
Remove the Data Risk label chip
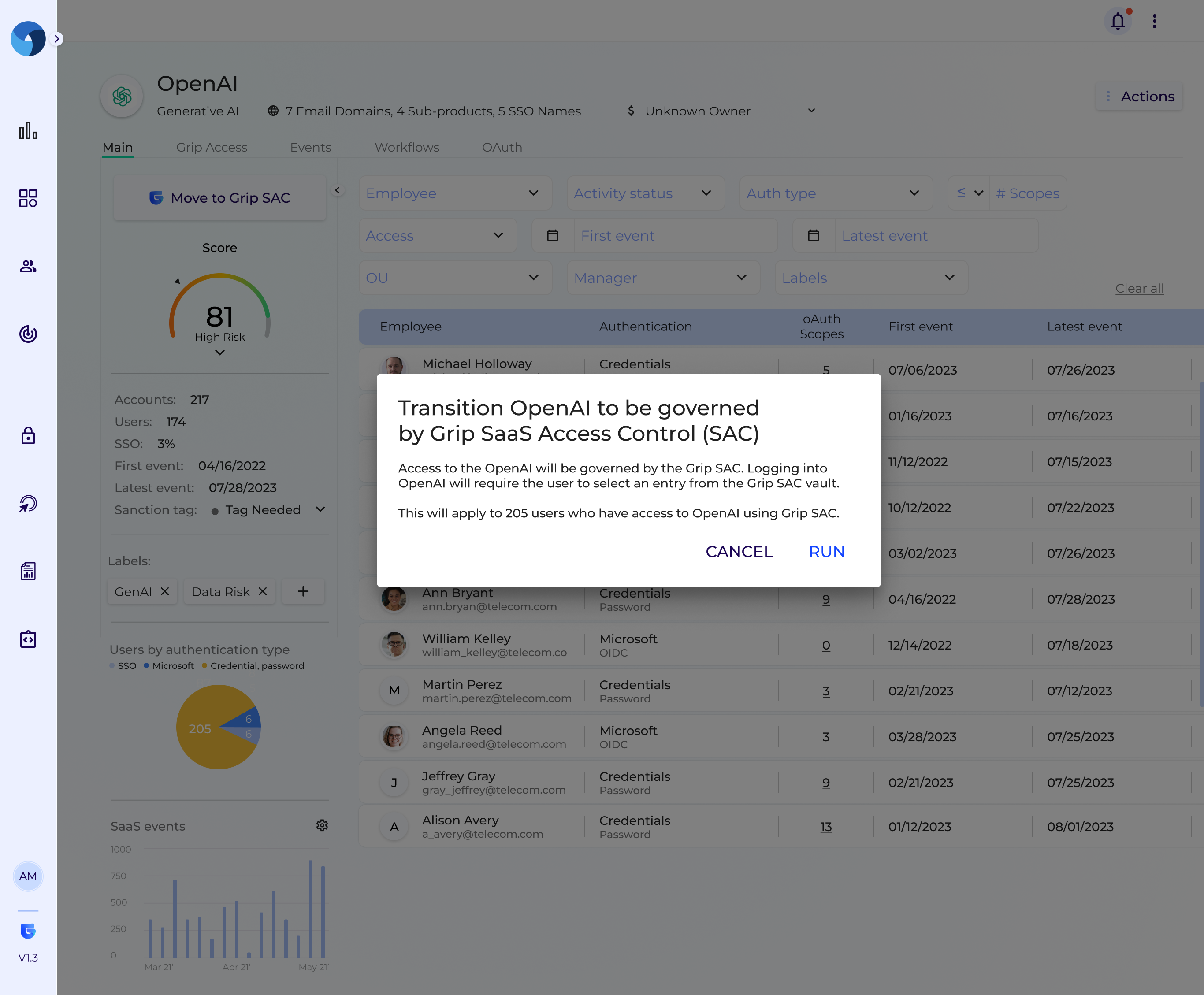point(263,591)
